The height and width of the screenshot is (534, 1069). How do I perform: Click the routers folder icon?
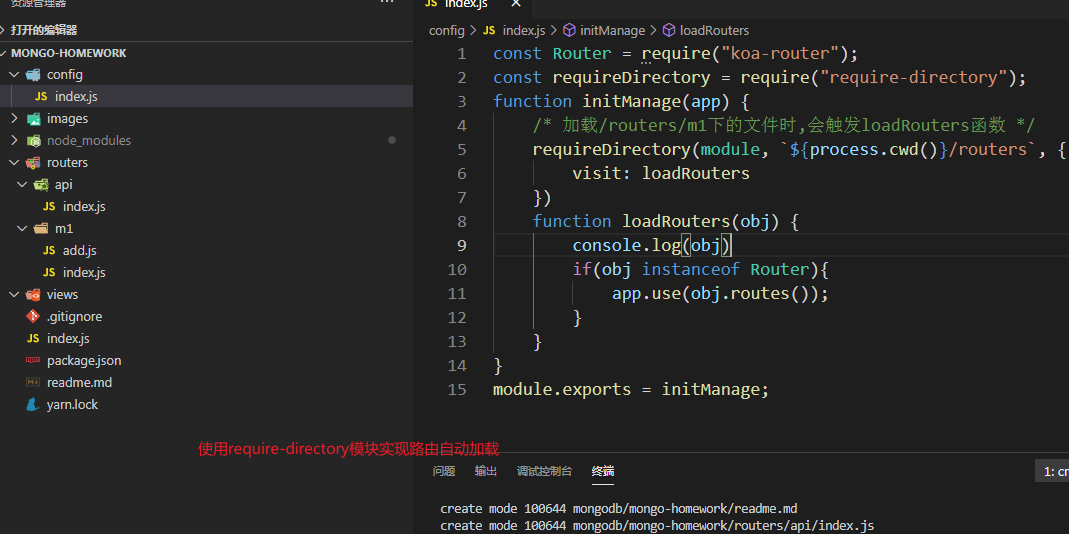click(x=33, y=162)
